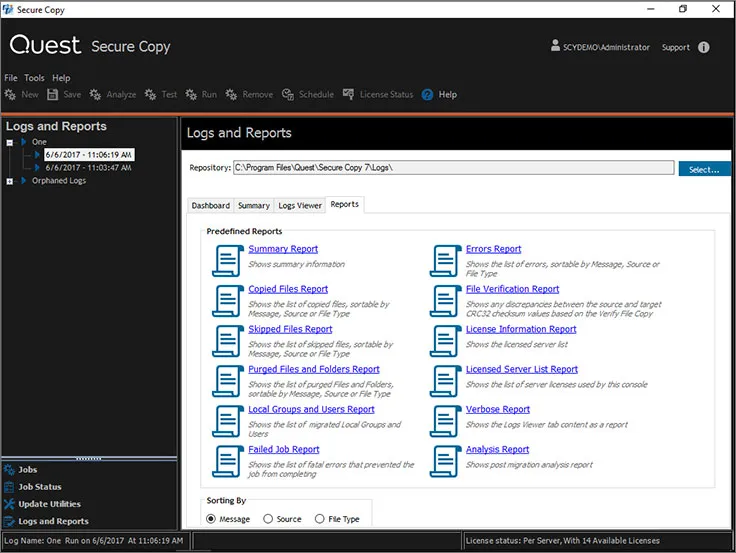Viewport: 736px width, 553px height.
Task: Open the File Verification Report link
Action: [x=513, y=289]
